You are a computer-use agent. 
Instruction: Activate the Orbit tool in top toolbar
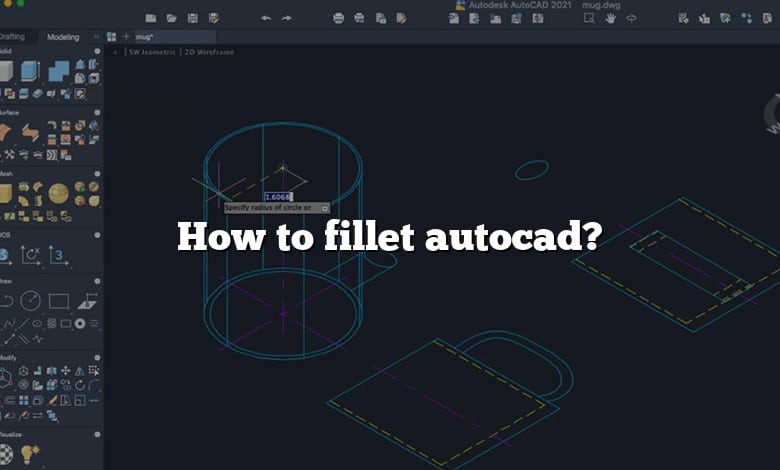point(631,18)
